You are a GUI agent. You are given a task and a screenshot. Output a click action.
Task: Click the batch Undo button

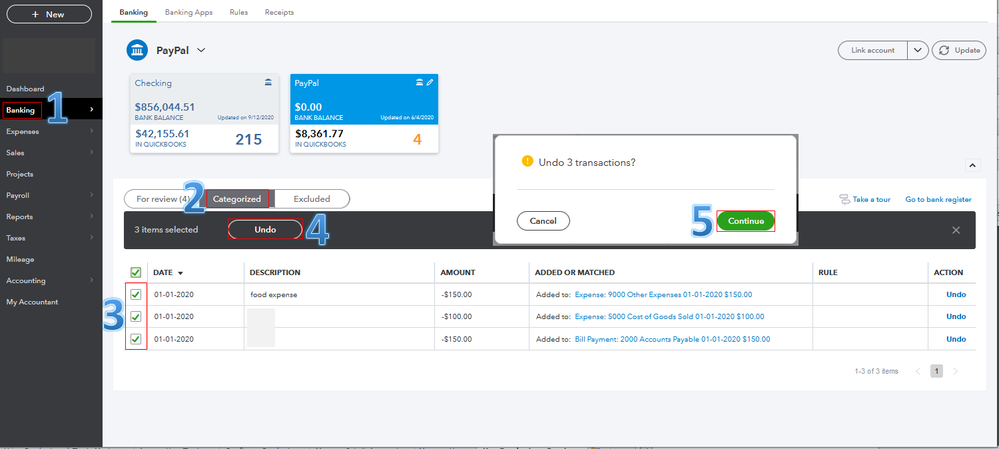pos(265,229)
